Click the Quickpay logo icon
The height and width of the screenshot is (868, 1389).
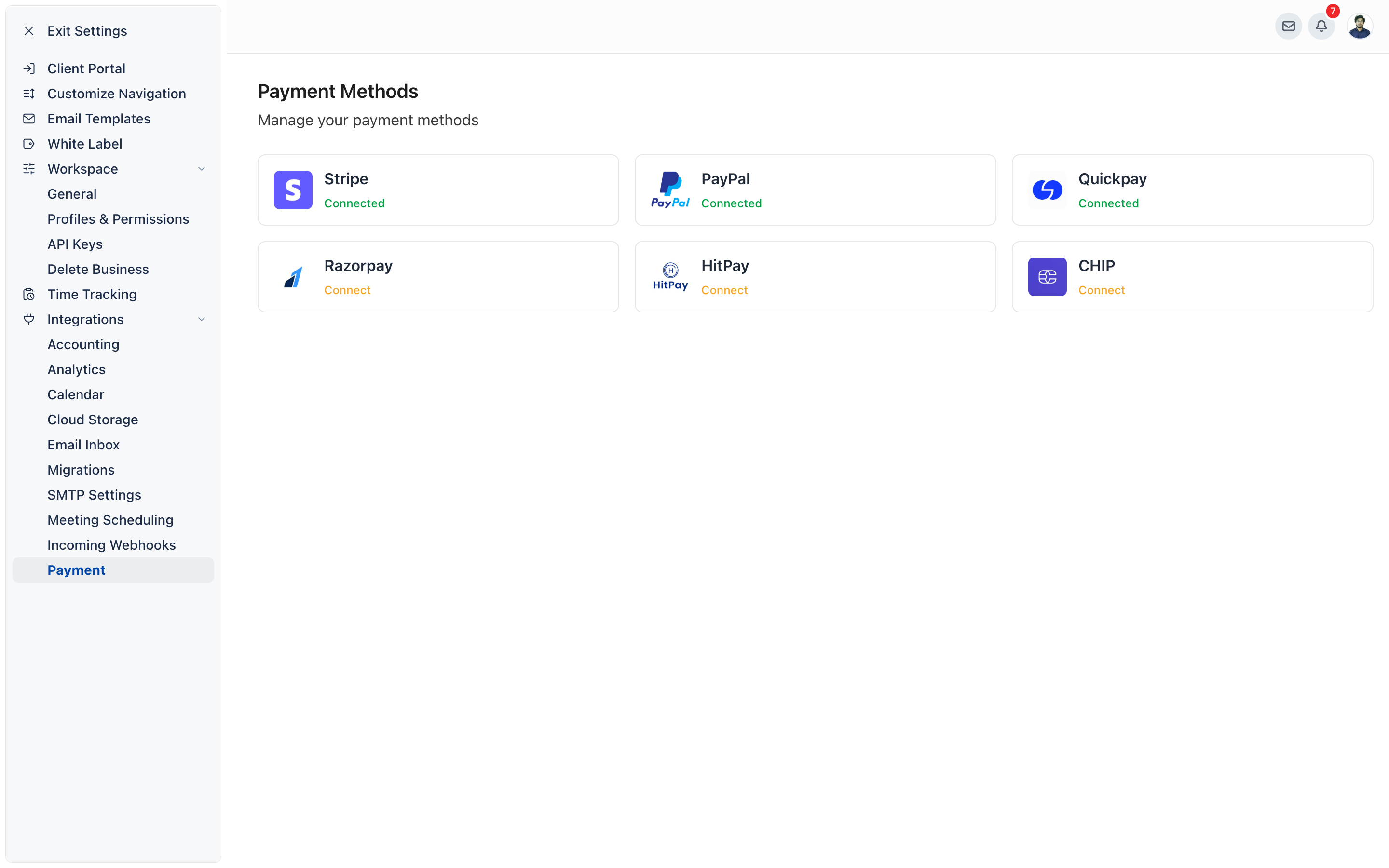pos(1047,190)
